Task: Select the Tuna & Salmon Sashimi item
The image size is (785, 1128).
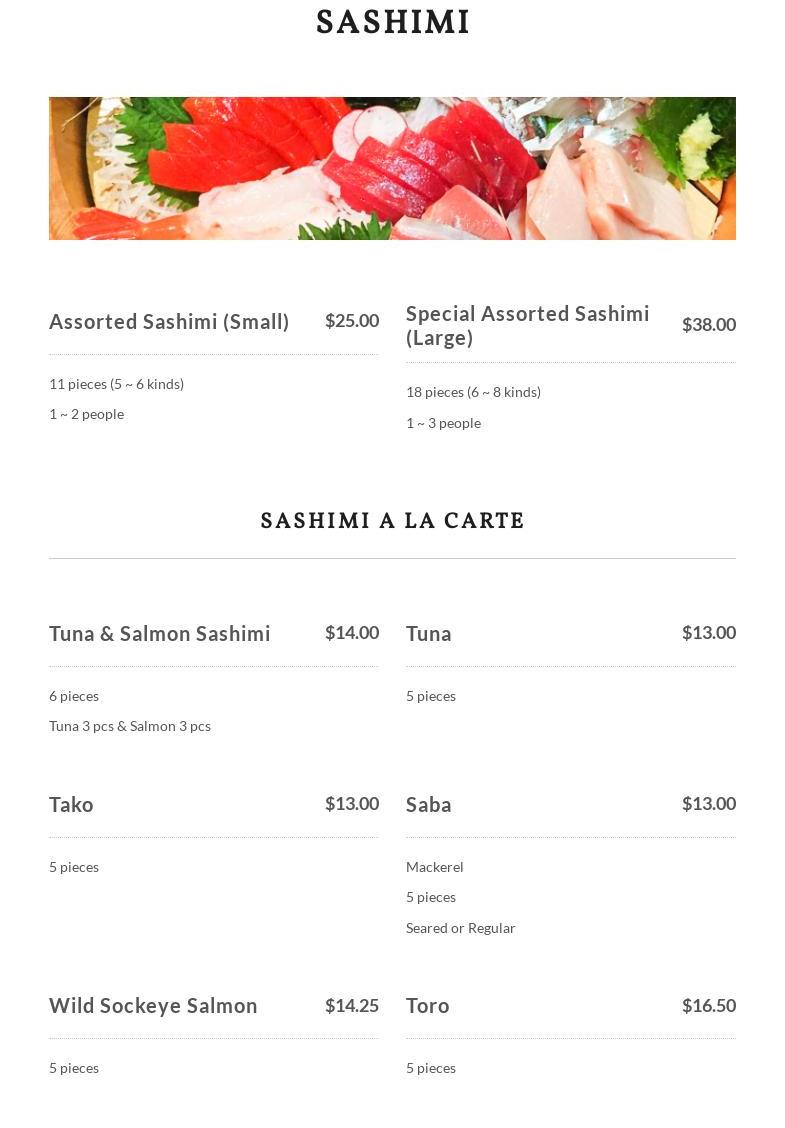Action: click(160, 634)
